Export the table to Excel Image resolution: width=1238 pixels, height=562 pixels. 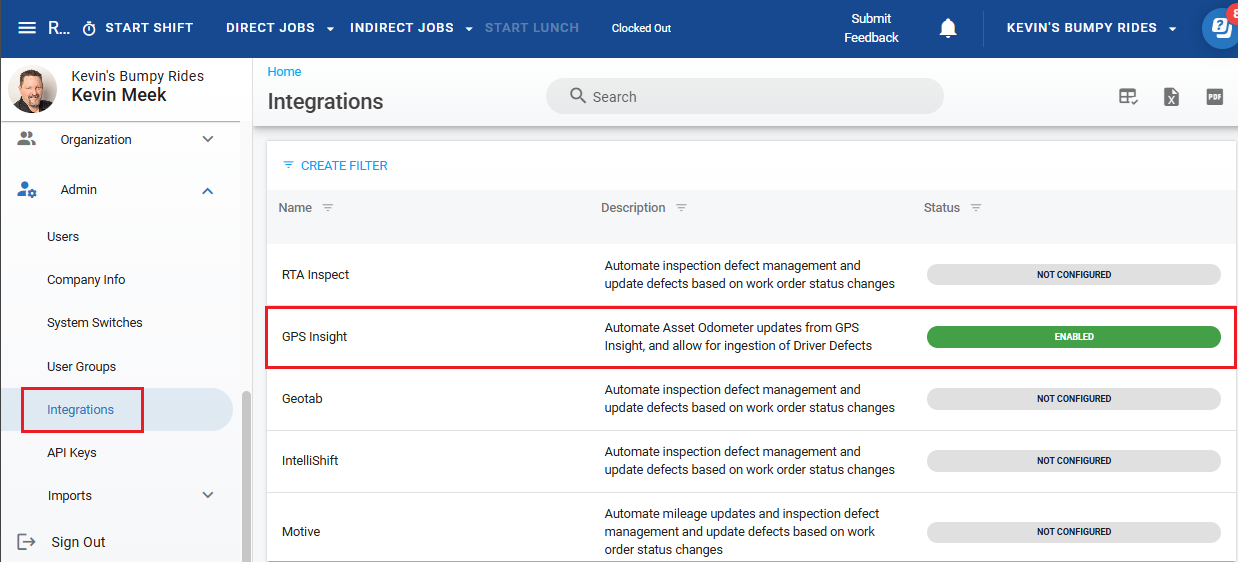[x=1171, y=97]
